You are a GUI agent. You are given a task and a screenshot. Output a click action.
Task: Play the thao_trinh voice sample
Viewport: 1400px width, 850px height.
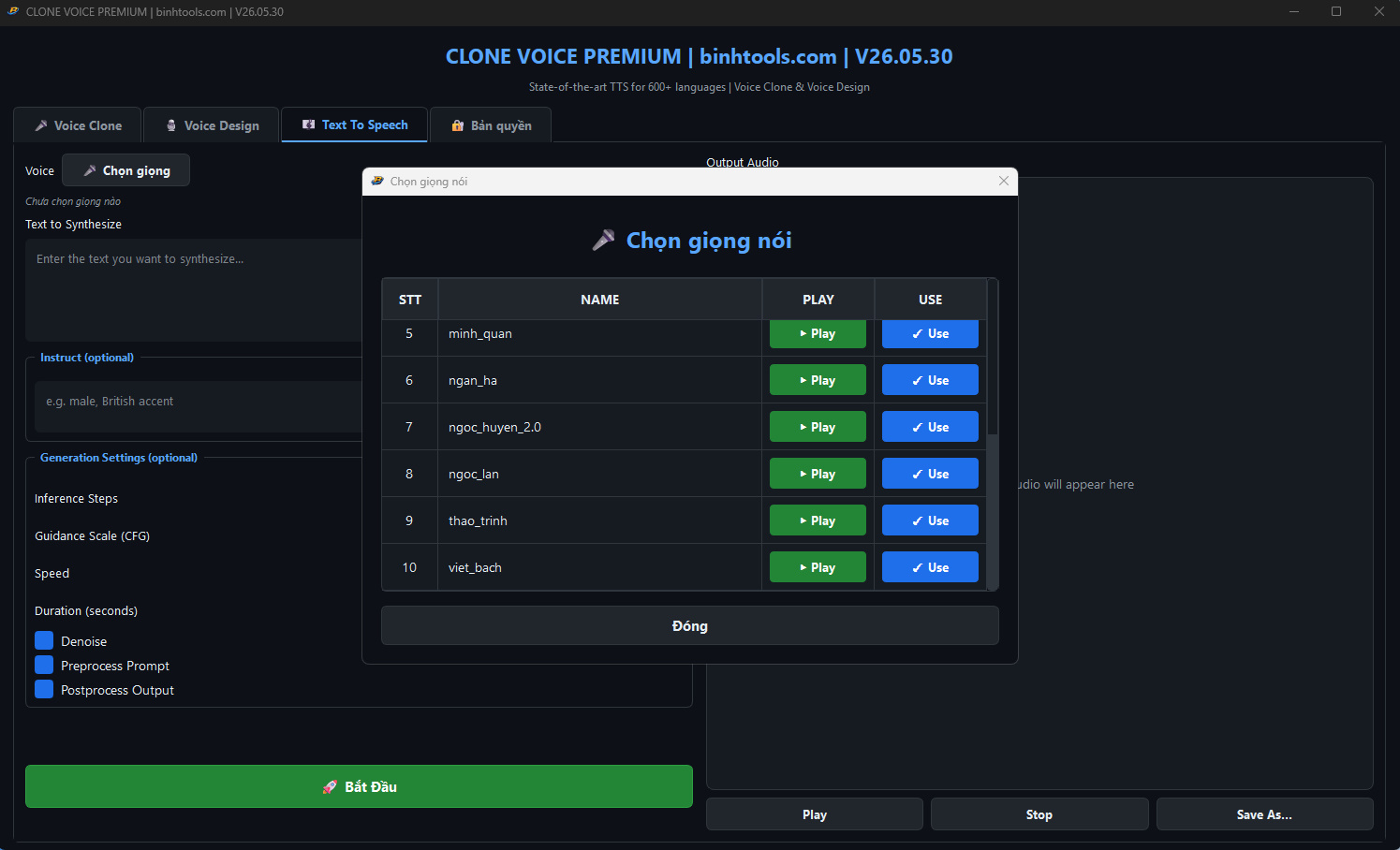point(818,520)
